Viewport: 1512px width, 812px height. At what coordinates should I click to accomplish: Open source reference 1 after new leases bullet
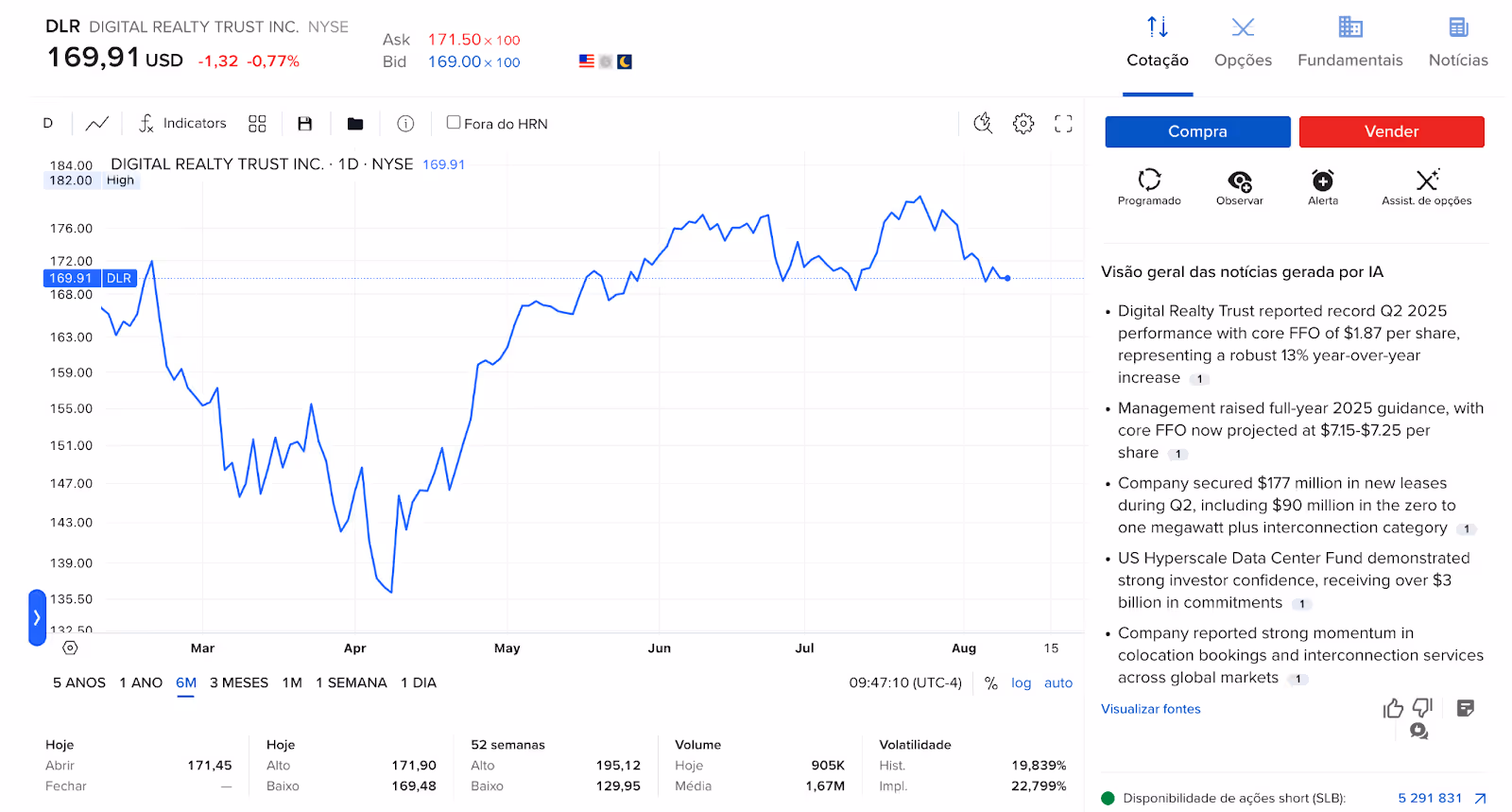[1467, 529]
